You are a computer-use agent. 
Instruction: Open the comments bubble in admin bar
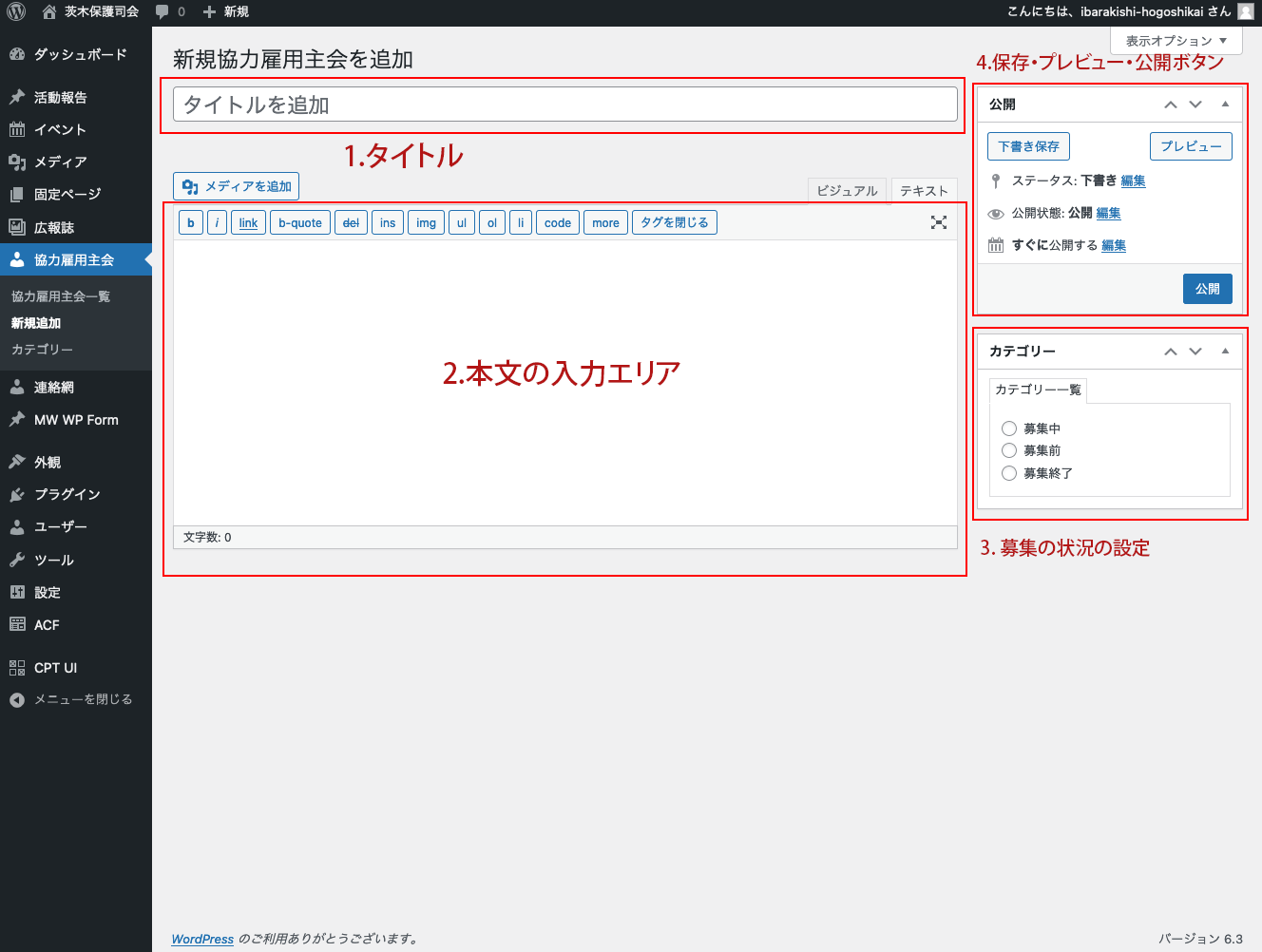tap(163, 12)
